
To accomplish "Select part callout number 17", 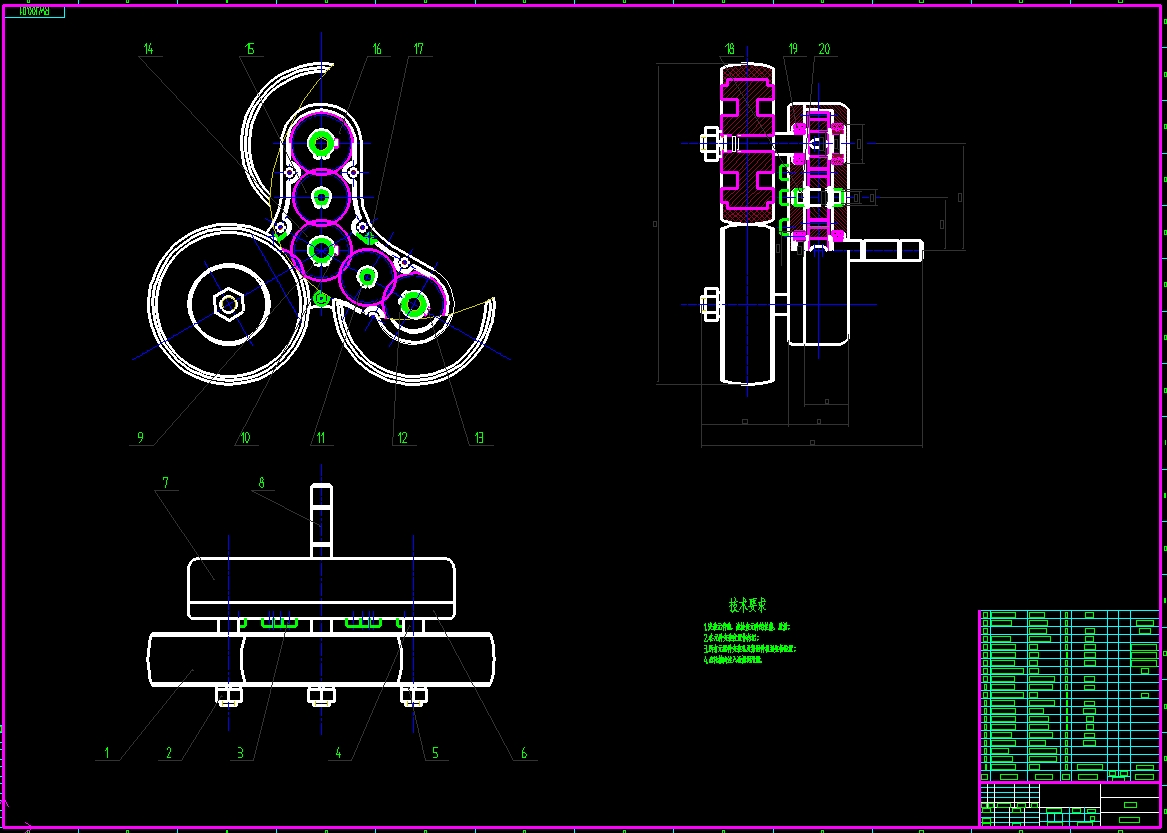I will 418,49.
